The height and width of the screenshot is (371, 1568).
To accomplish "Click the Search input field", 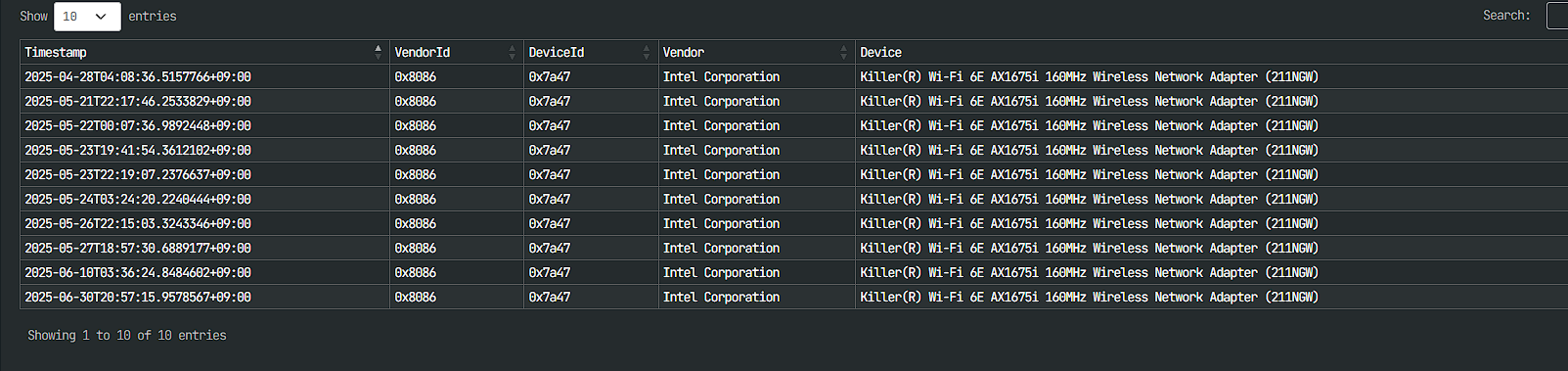I will 1557,16.
